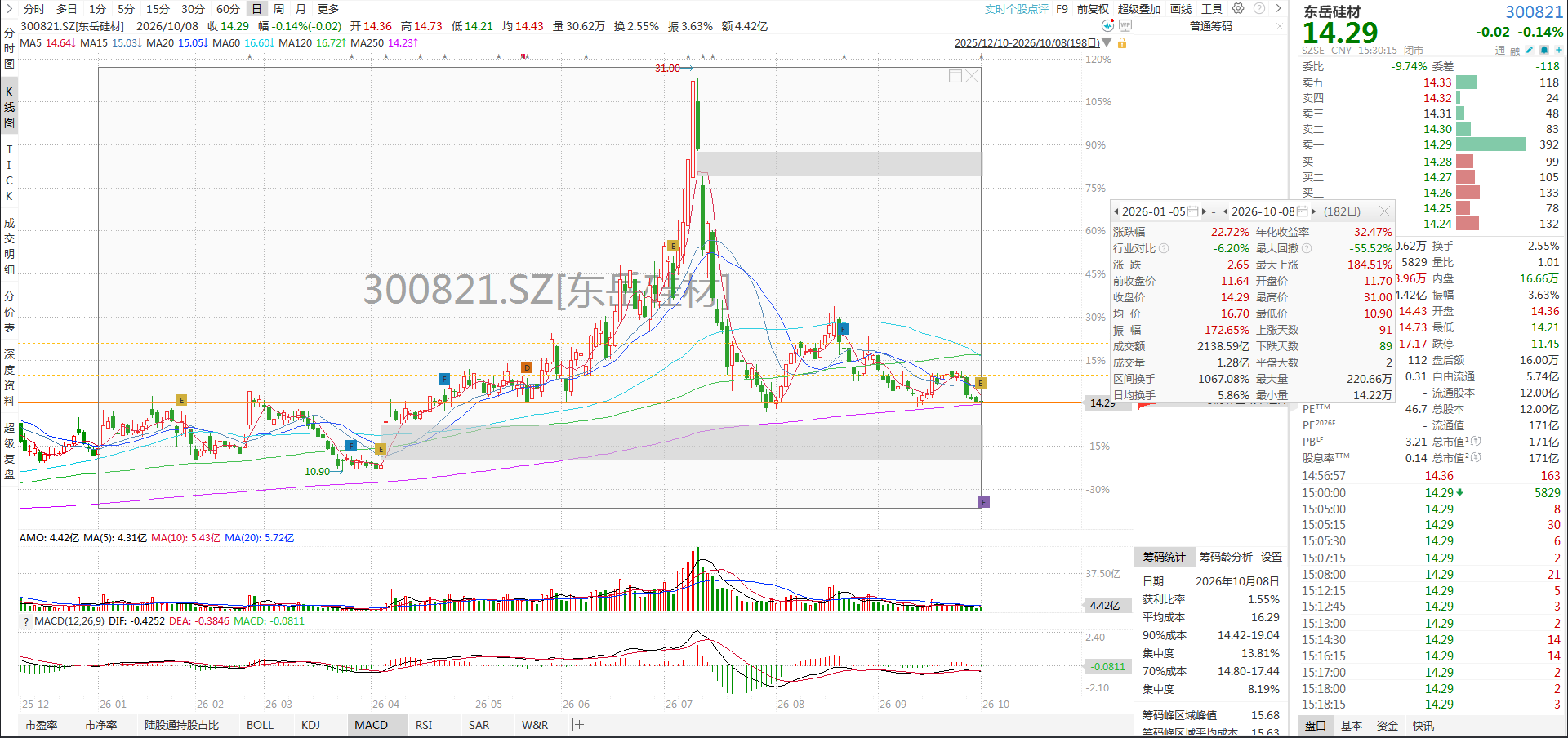Click the restore icon on chart selection box
1568x738 pixels.
click(x=955, y=76)
